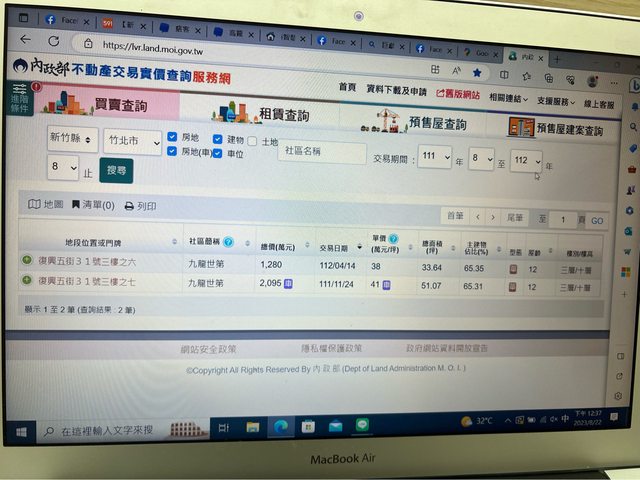This screenshot has height=480, width=640.
Task: Open the 進階條件 advanced filter icon
Action: click(20, 102)
